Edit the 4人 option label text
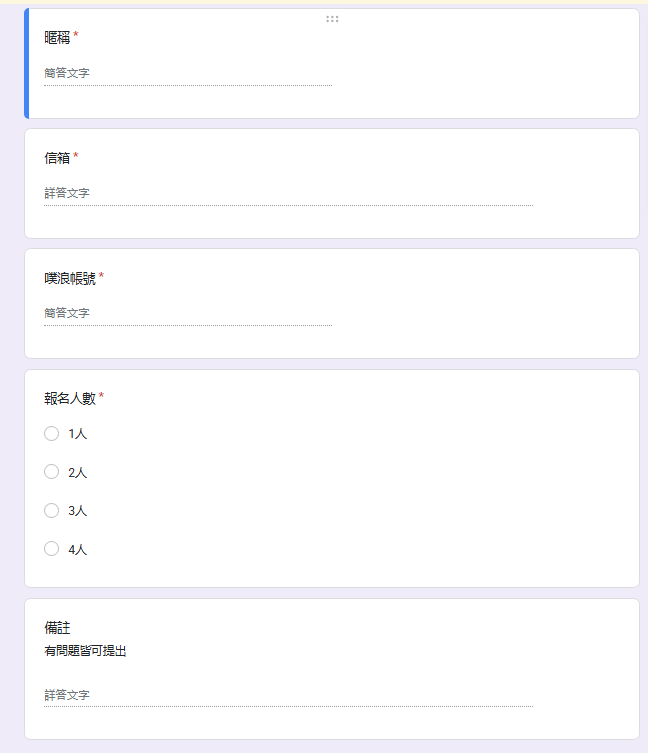648x753 pixels. pos(77,549)
